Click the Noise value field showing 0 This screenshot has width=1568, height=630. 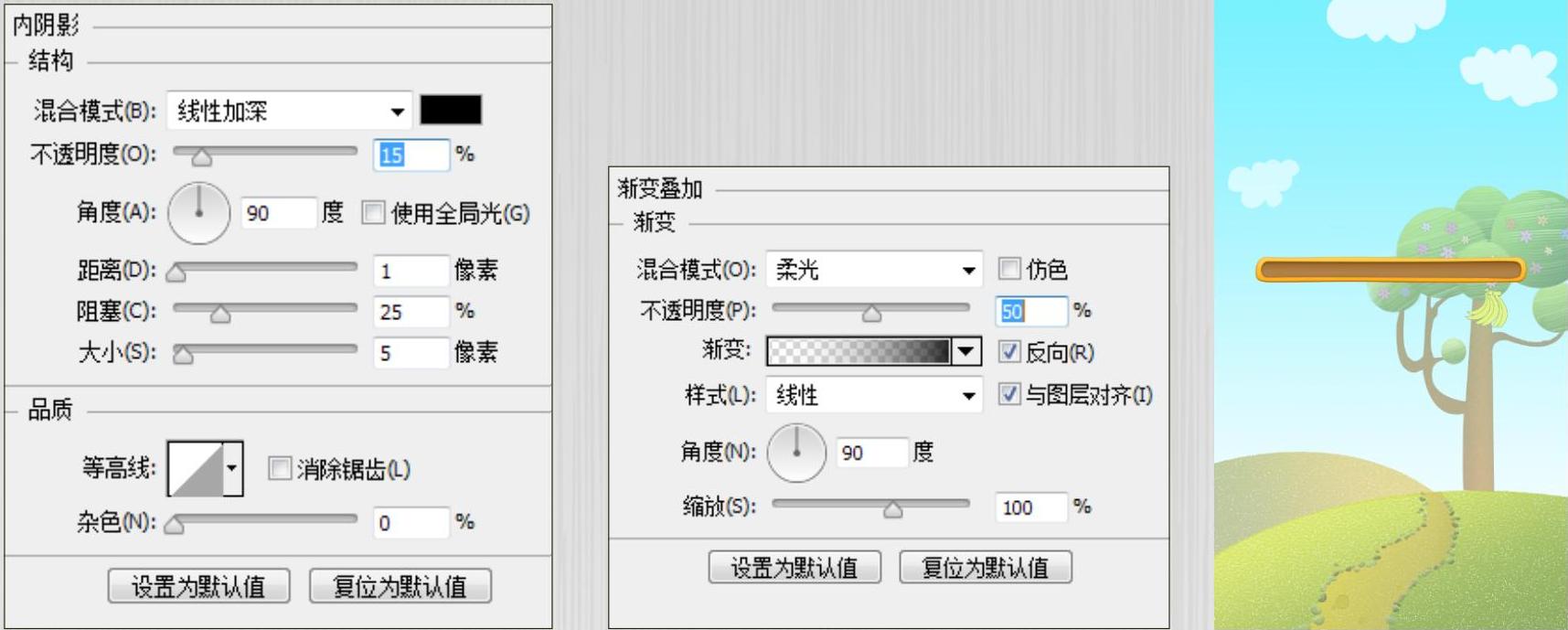pyautogui.click(x=411, y=522)
